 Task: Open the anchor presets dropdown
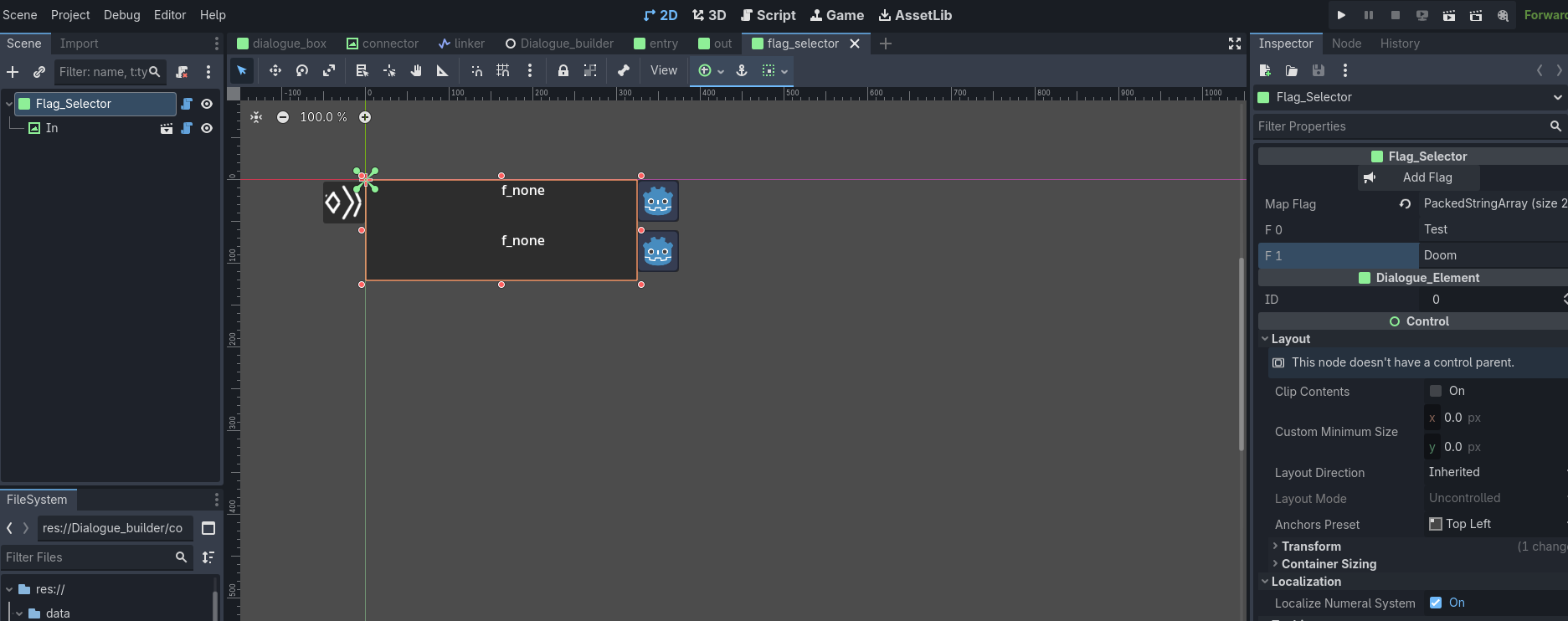tap(710, 71)
